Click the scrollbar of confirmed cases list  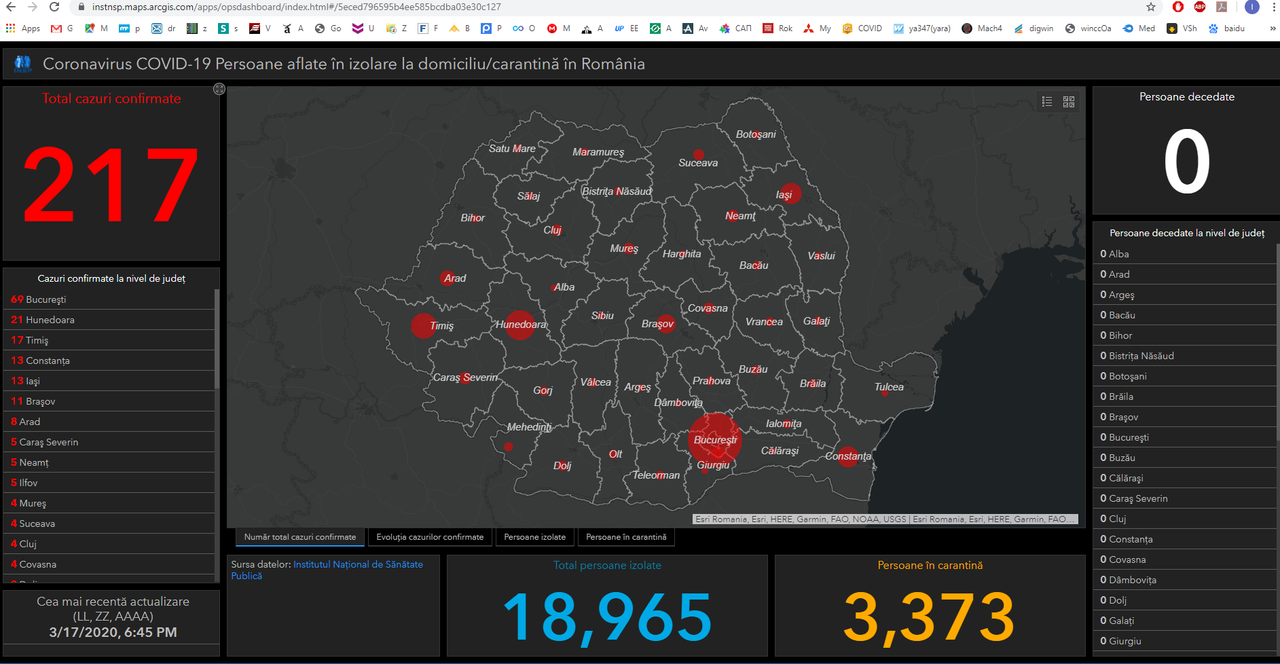tap(217, 340)
